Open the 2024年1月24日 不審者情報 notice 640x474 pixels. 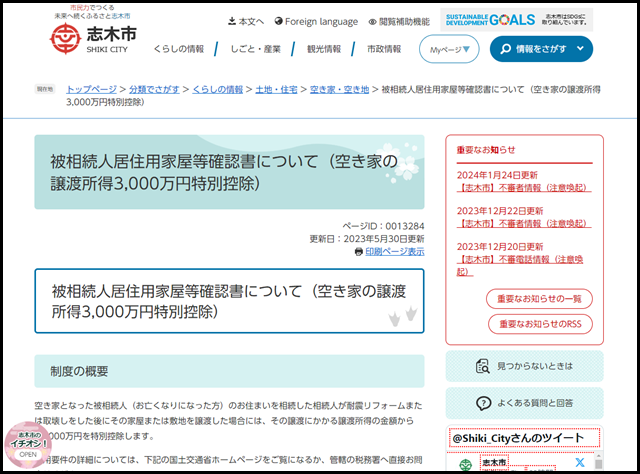(x=524, y=188)
